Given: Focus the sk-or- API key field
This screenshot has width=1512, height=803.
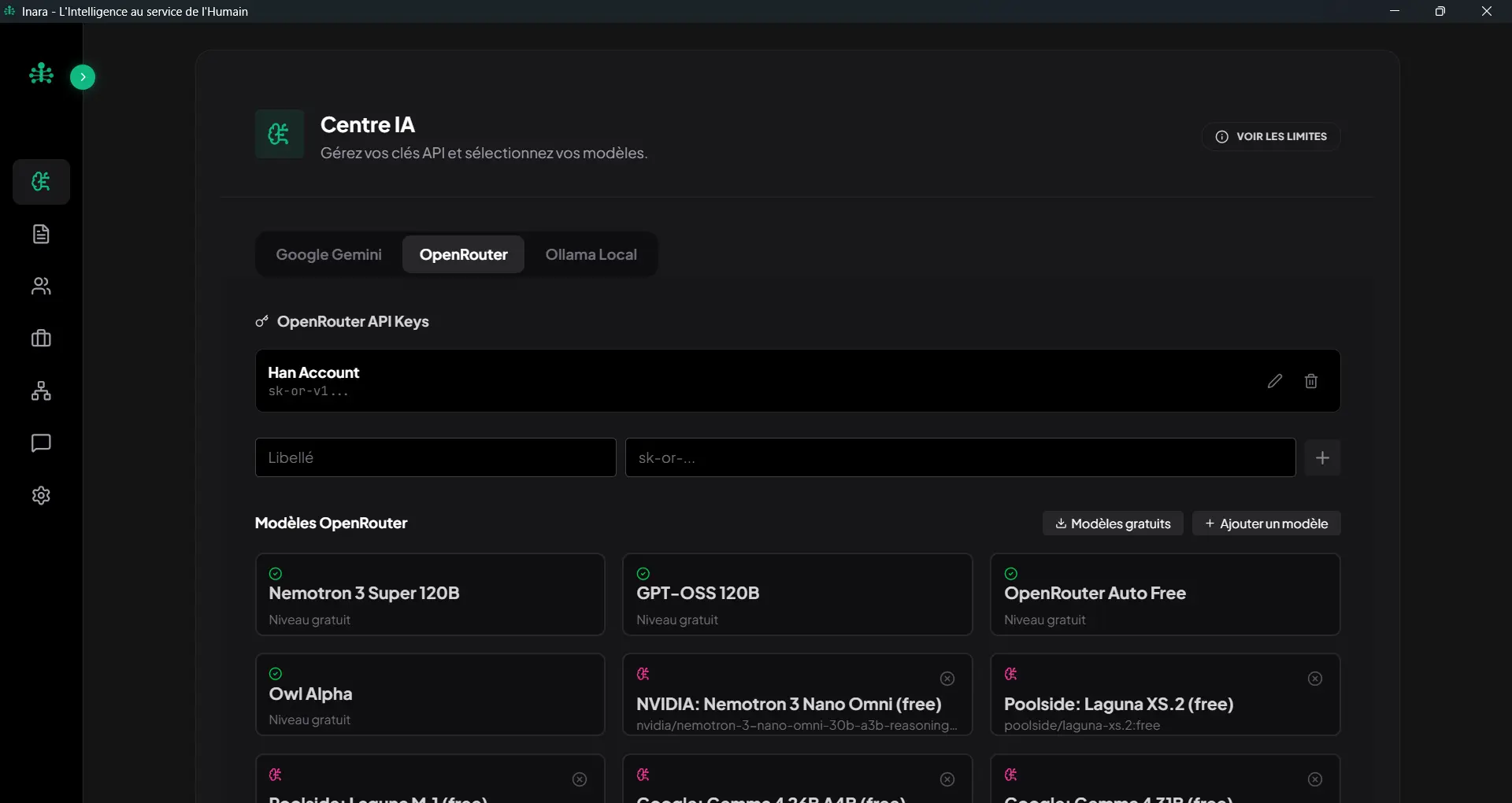Looking at the screenshot, I should (961, 457).
